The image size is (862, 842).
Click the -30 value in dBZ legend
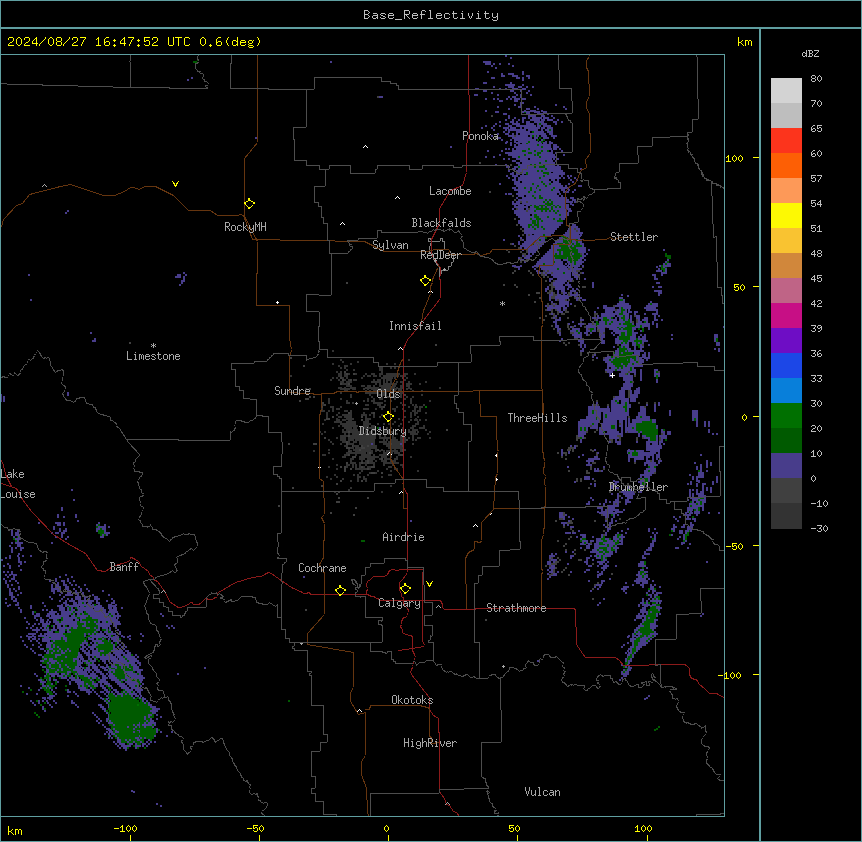pos(820,528)
